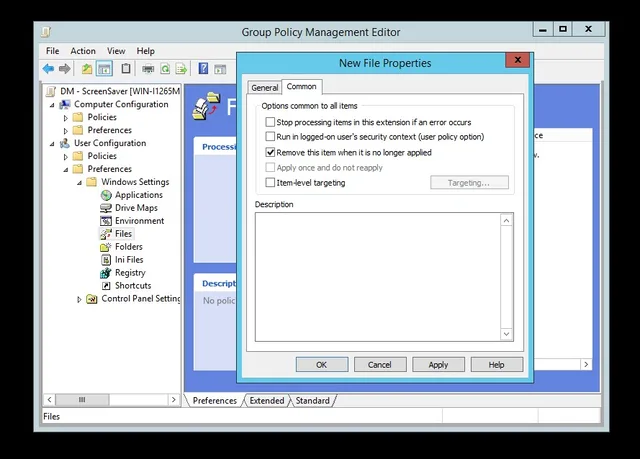Click the Group Policy Management Editor title icon

point(46,32)
